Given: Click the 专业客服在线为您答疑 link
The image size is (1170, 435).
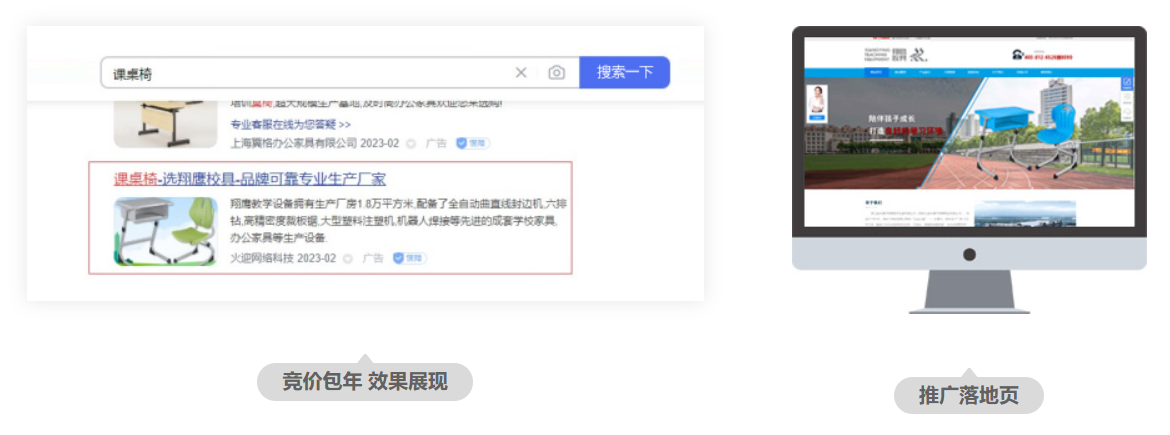Looking at the screenshot, I should click(290, 125).
